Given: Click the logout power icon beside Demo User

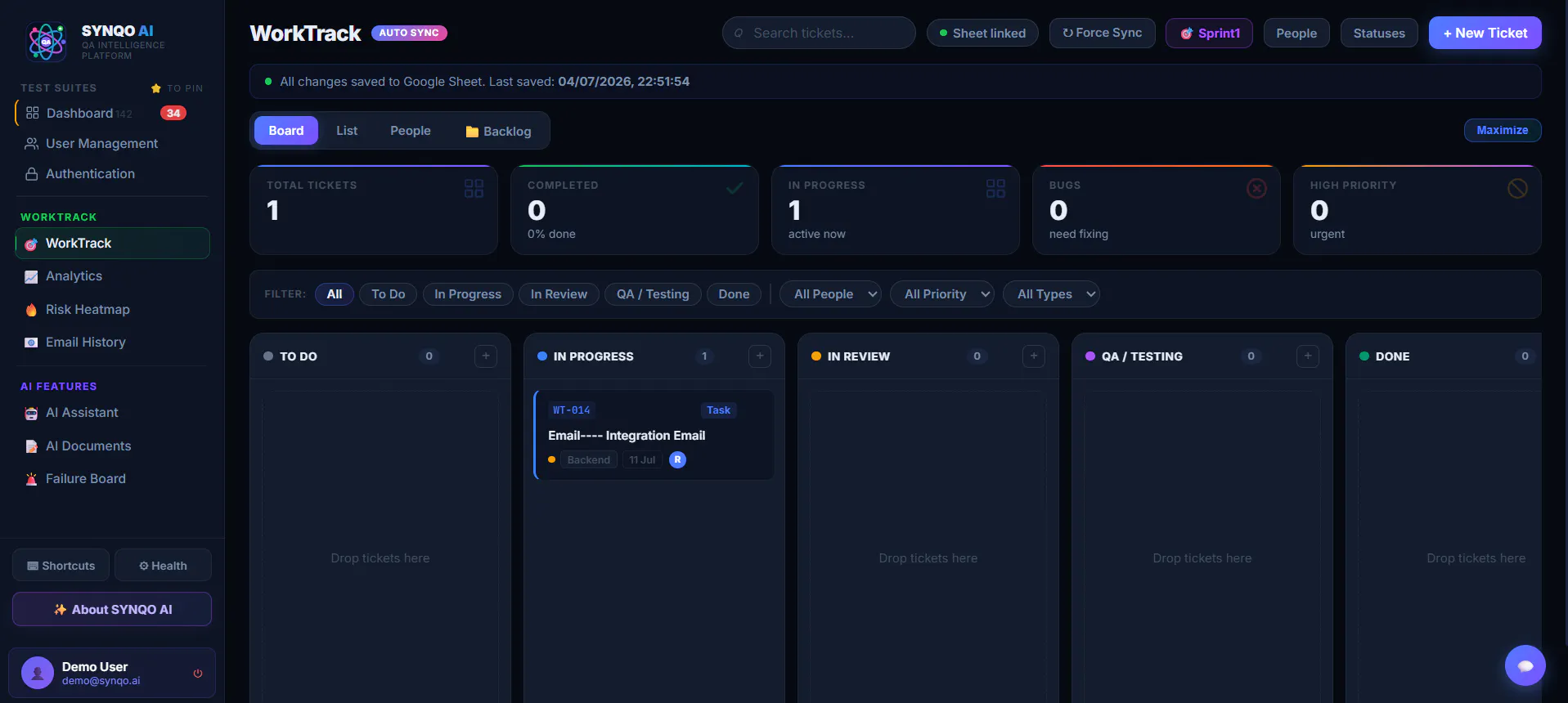Looking at the screenshot, I should (x=198, y=674).
